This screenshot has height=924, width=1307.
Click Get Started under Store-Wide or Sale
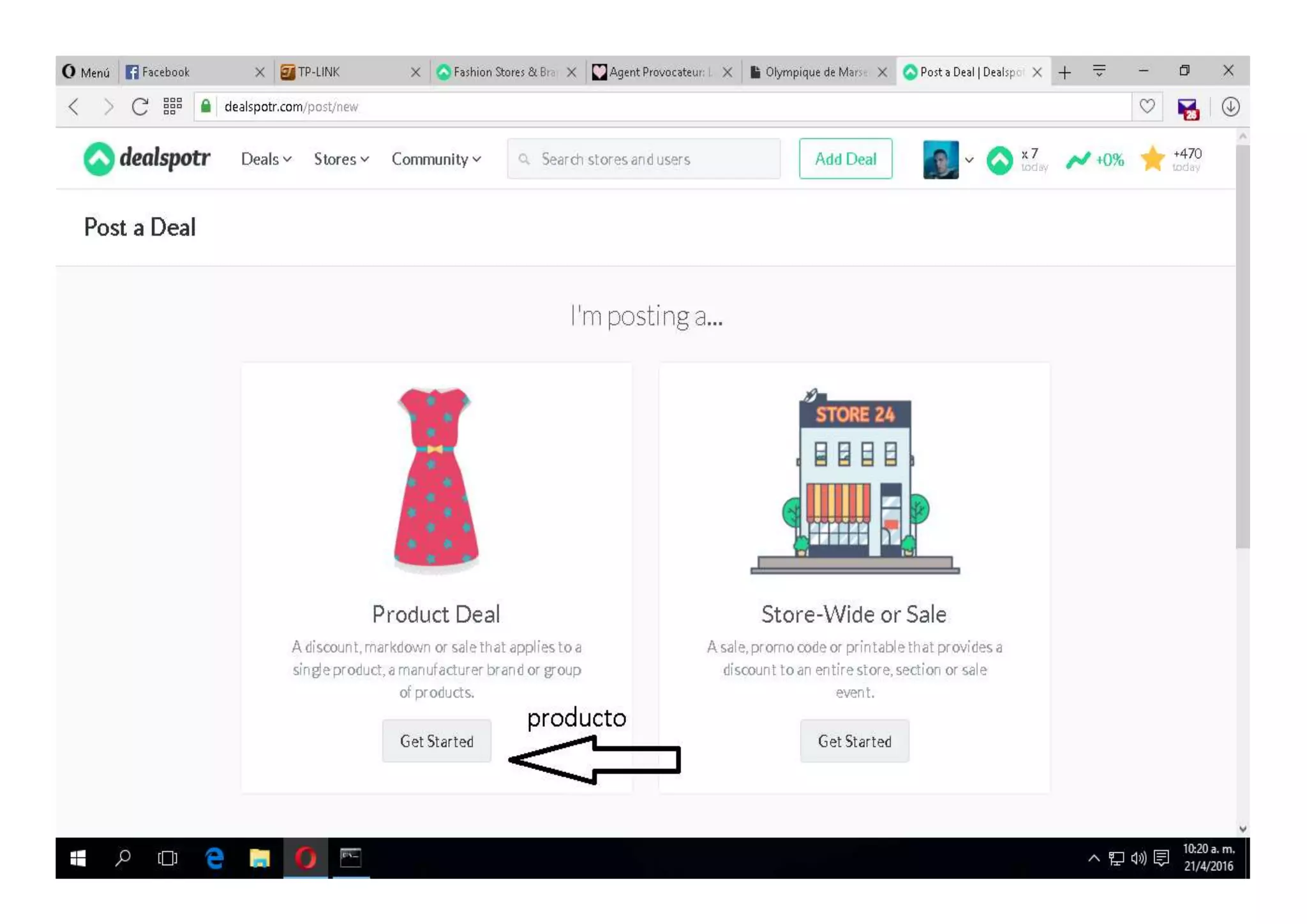point(854,741)
